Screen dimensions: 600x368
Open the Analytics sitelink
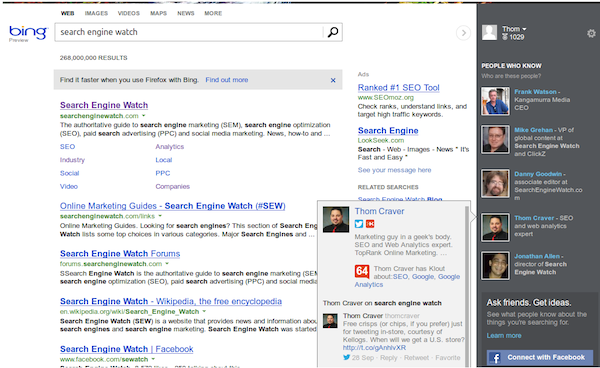[170, 147]
